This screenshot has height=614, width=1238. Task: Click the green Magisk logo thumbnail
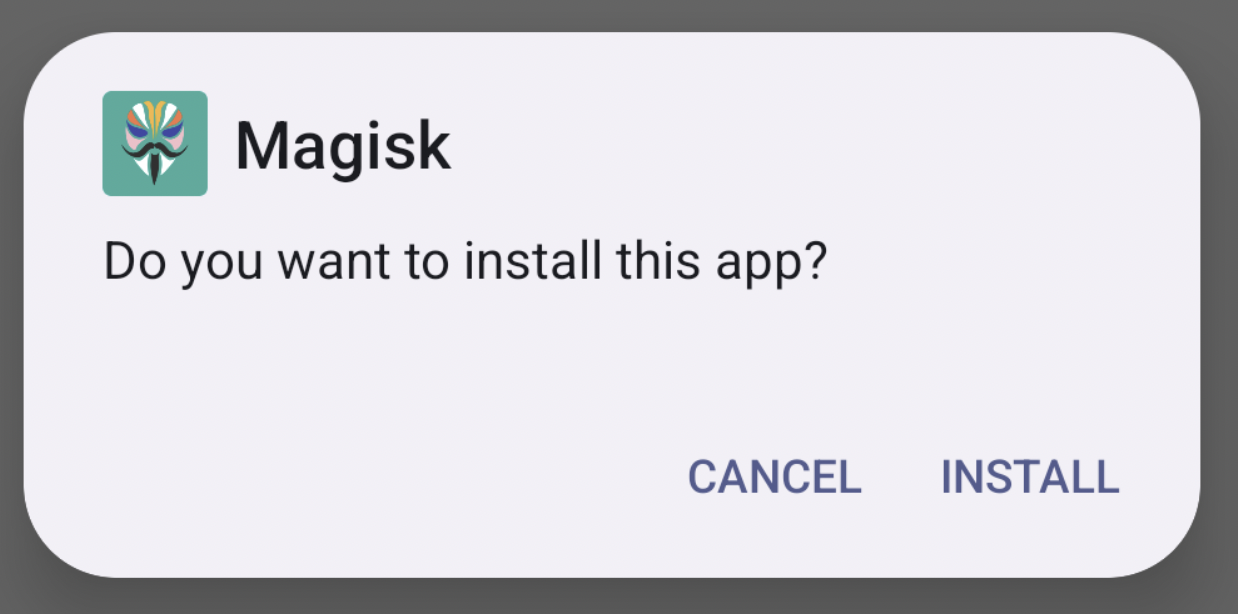155,143
